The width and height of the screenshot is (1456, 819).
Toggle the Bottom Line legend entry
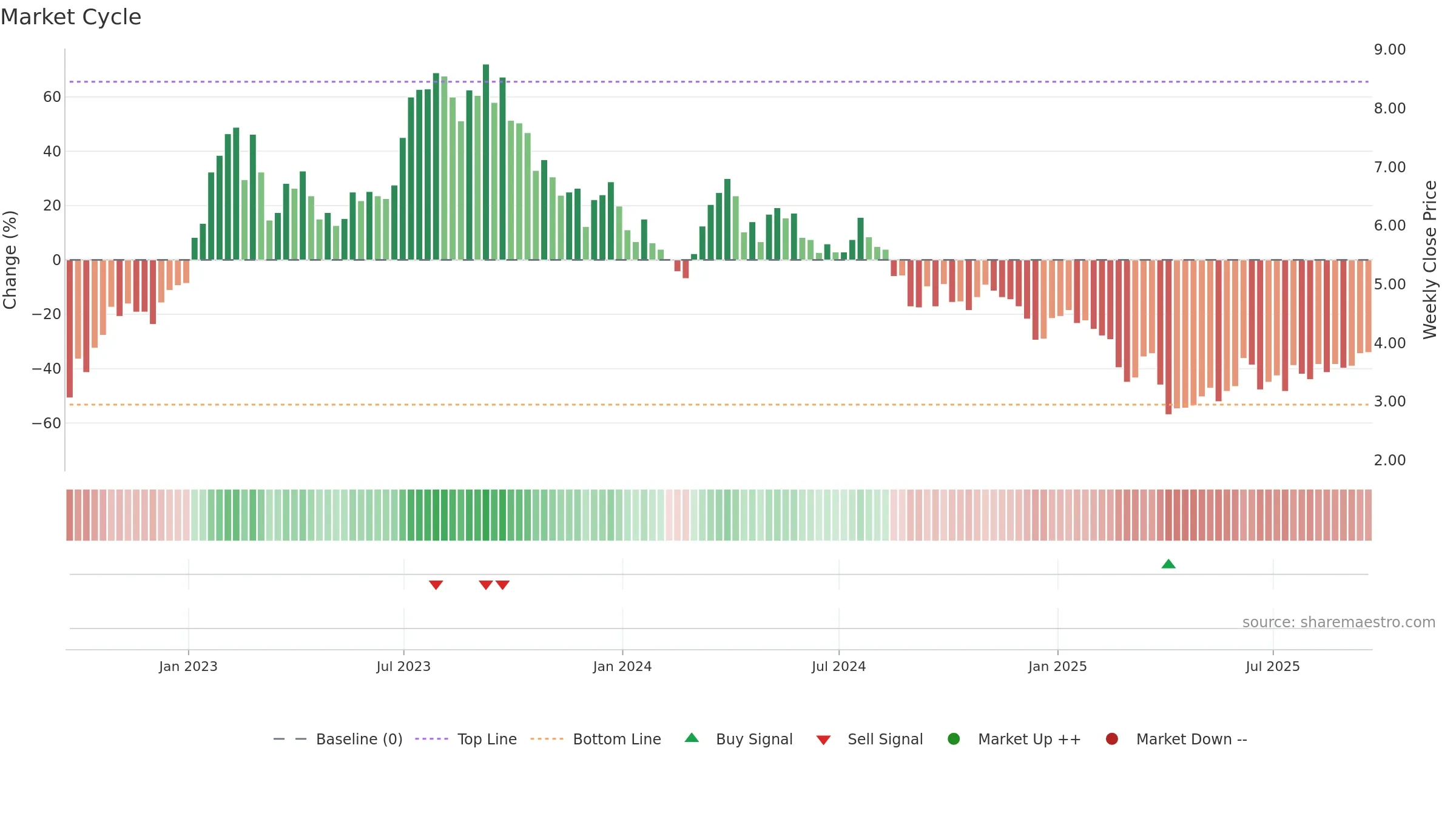[x=596, y=739]
